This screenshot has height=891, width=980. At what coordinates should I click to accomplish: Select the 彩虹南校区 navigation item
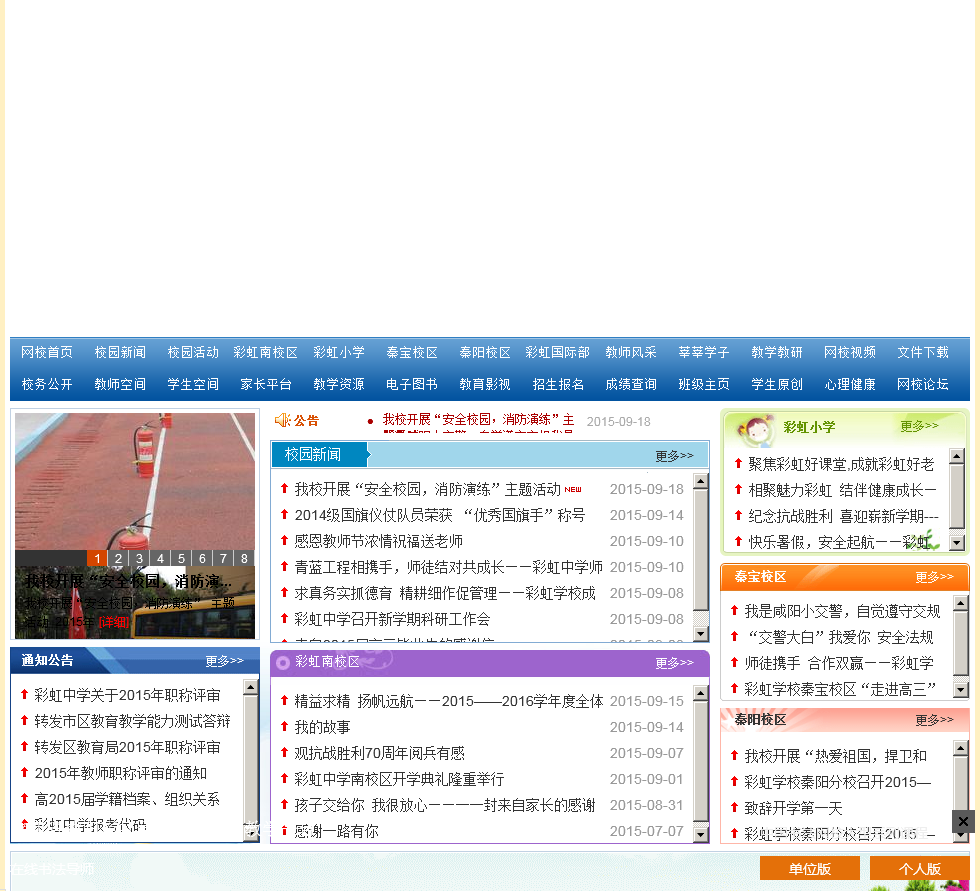(x=266, y=352)
